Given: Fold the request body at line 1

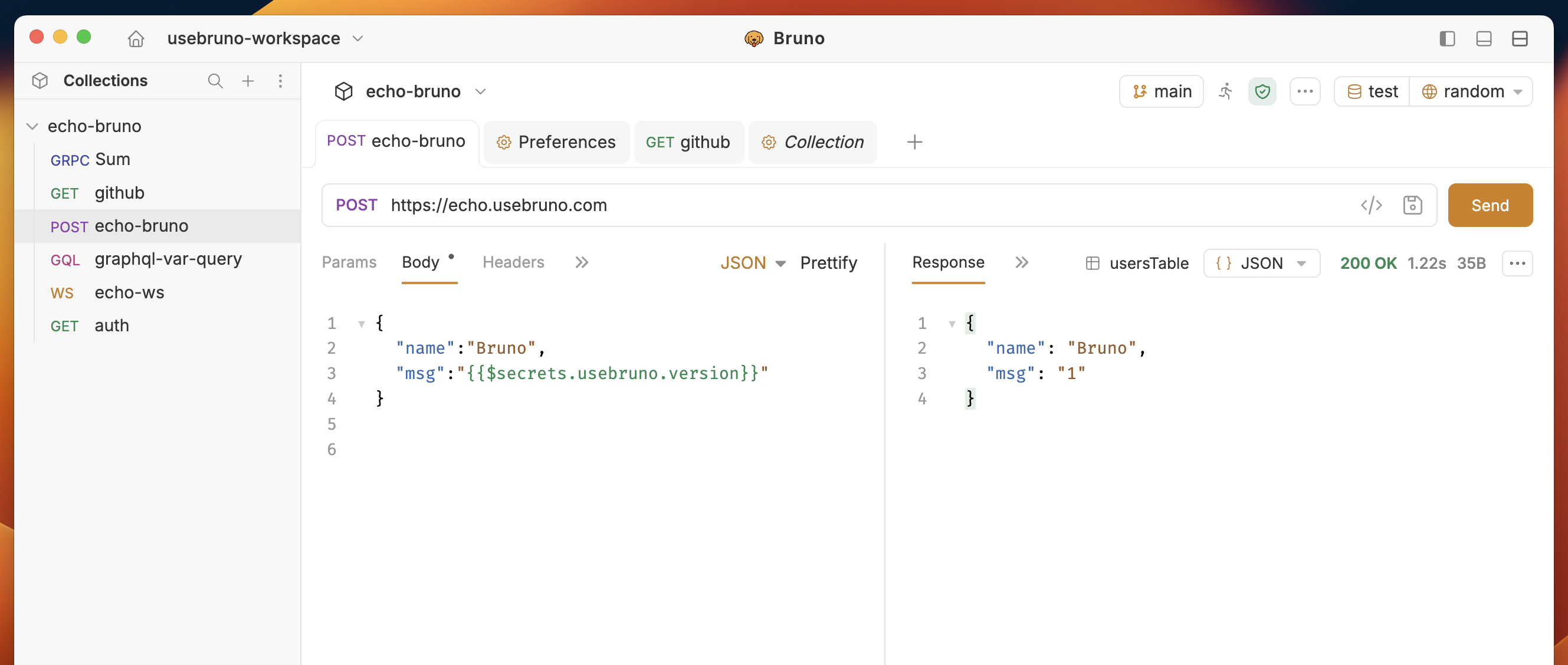Looking at the screenshot, I should click(x=361, y=324).
